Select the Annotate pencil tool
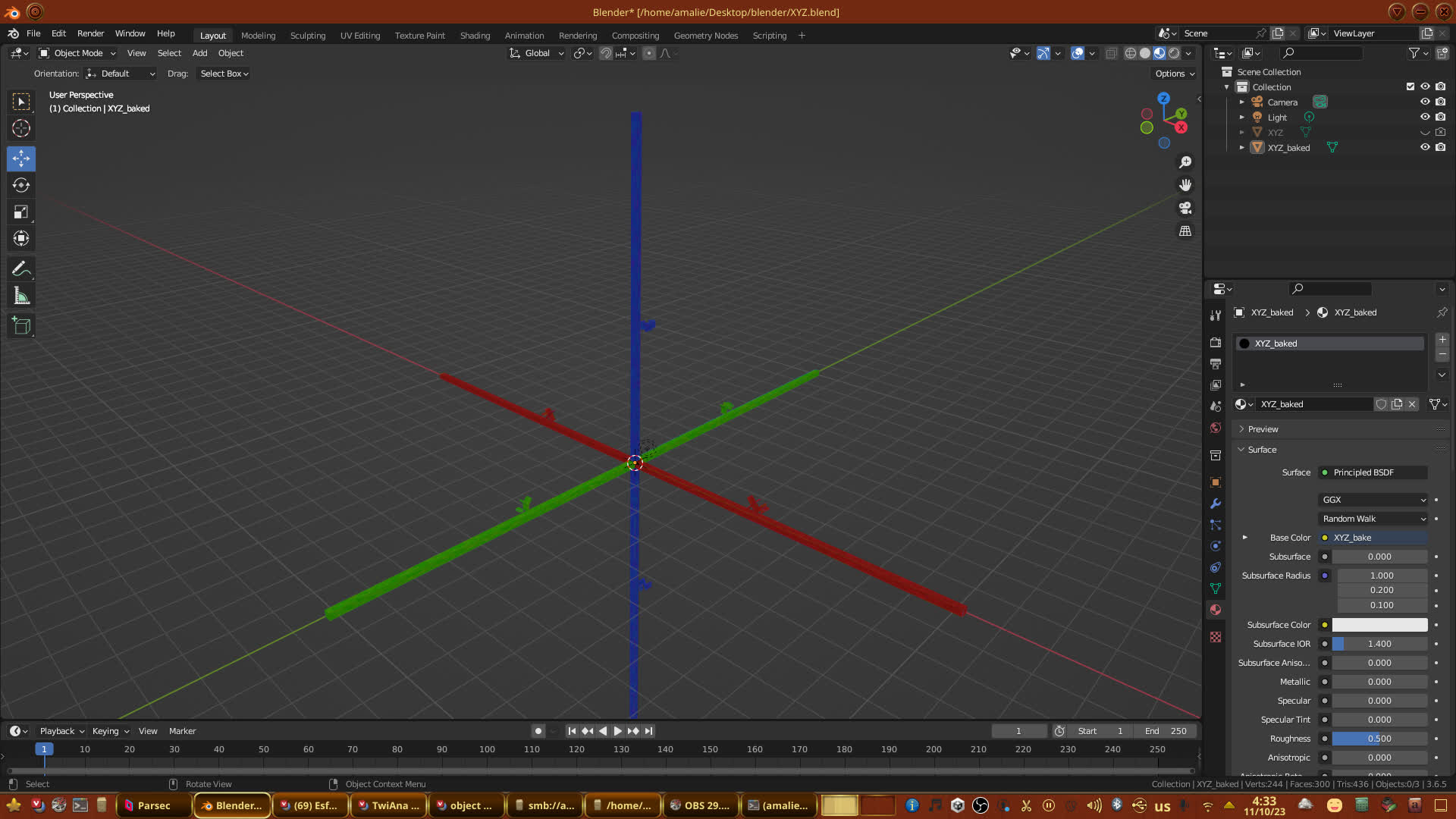The width and height of the screenshot is (1456, 819). pyautogui.click(x=21, y=268)
